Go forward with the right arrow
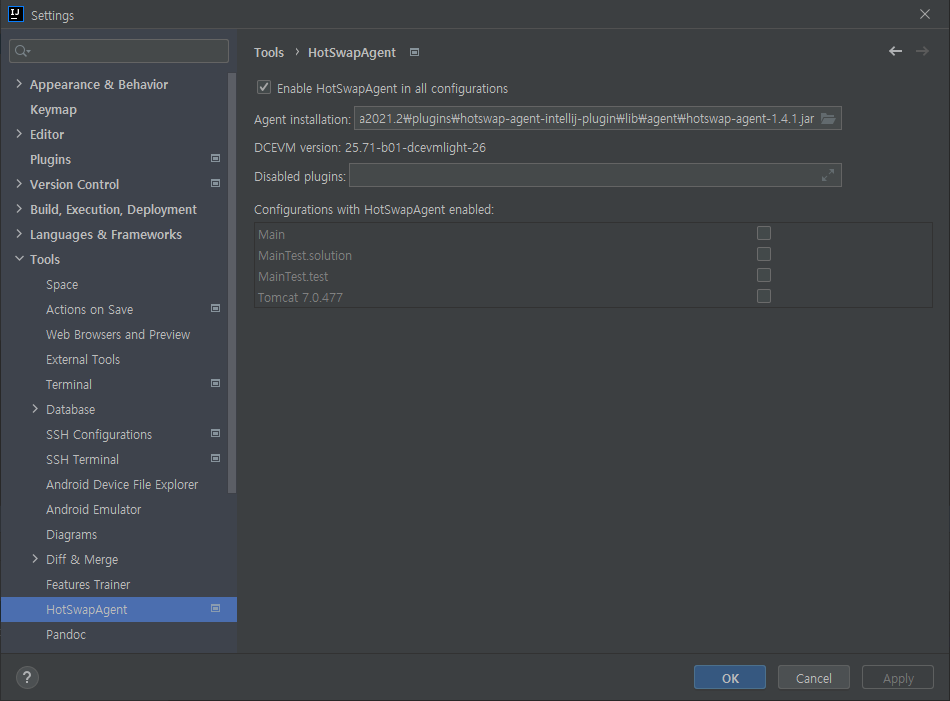Image resolution: width=950 pixels, height=701 pixels. tap(922, 51)
